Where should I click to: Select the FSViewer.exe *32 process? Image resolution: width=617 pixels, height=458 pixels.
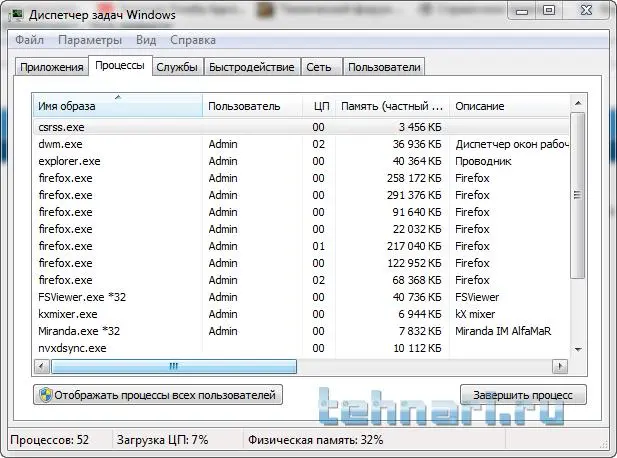pos(301,297)
